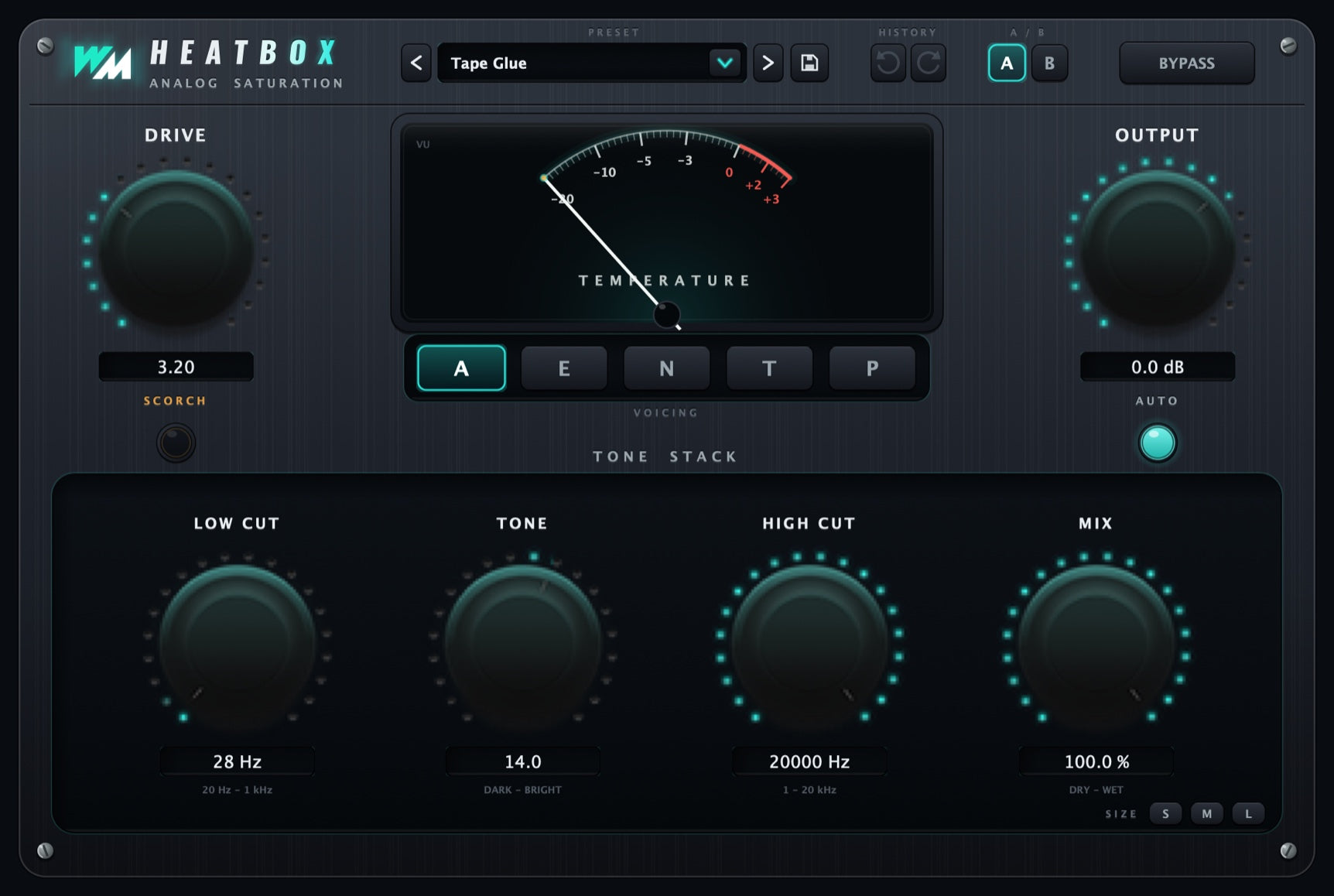
Task: Click the SCORCH label
Action: point(175,401)
